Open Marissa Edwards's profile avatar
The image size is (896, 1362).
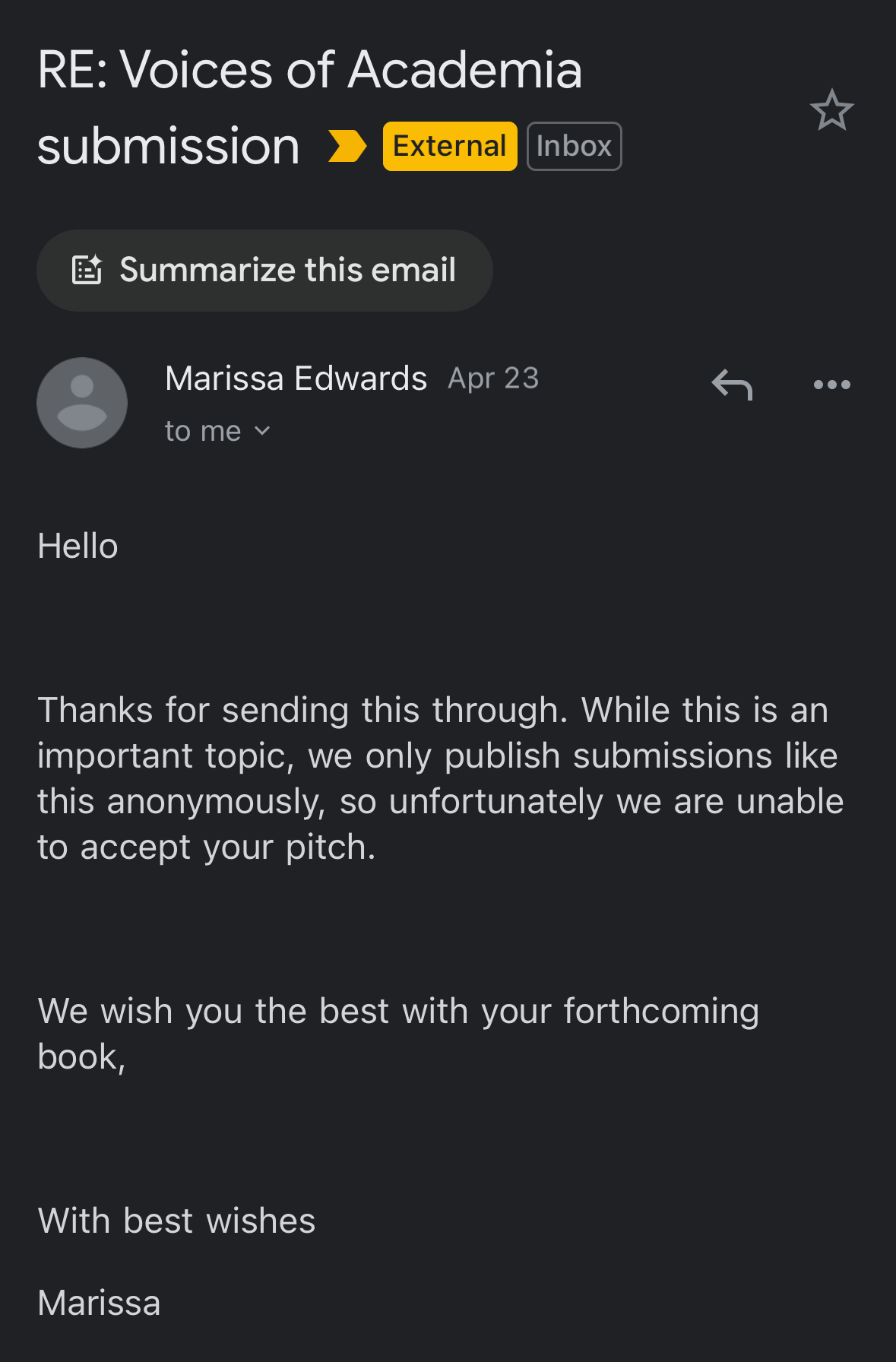(x=82, y=403)
